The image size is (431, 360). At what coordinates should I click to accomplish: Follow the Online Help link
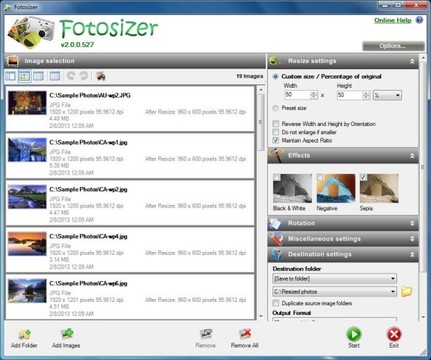pos(393,20)
